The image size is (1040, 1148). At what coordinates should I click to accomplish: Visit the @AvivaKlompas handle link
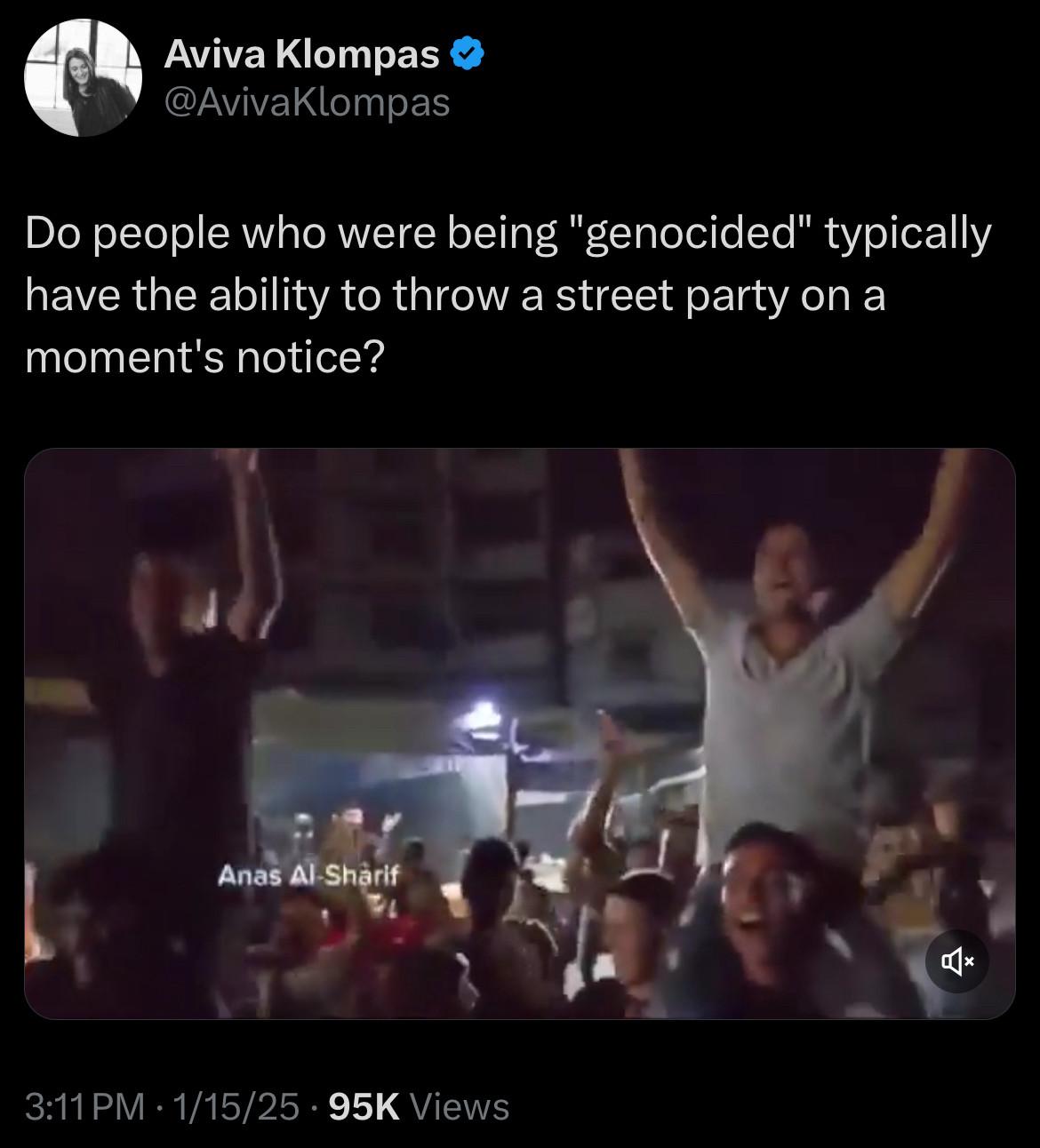click(x=307, y=103)
